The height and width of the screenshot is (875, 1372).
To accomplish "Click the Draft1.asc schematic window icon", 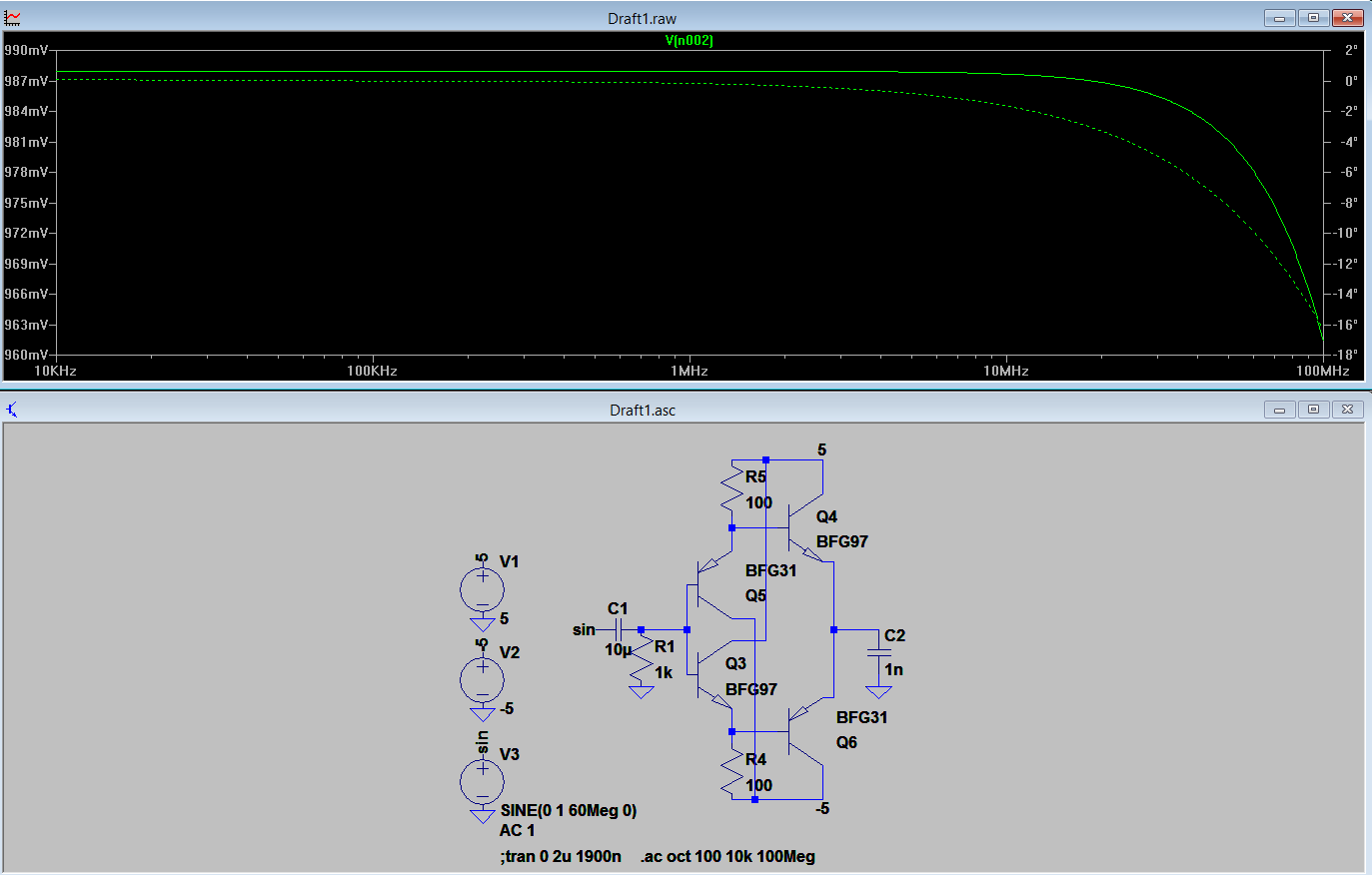I will 12,410.
